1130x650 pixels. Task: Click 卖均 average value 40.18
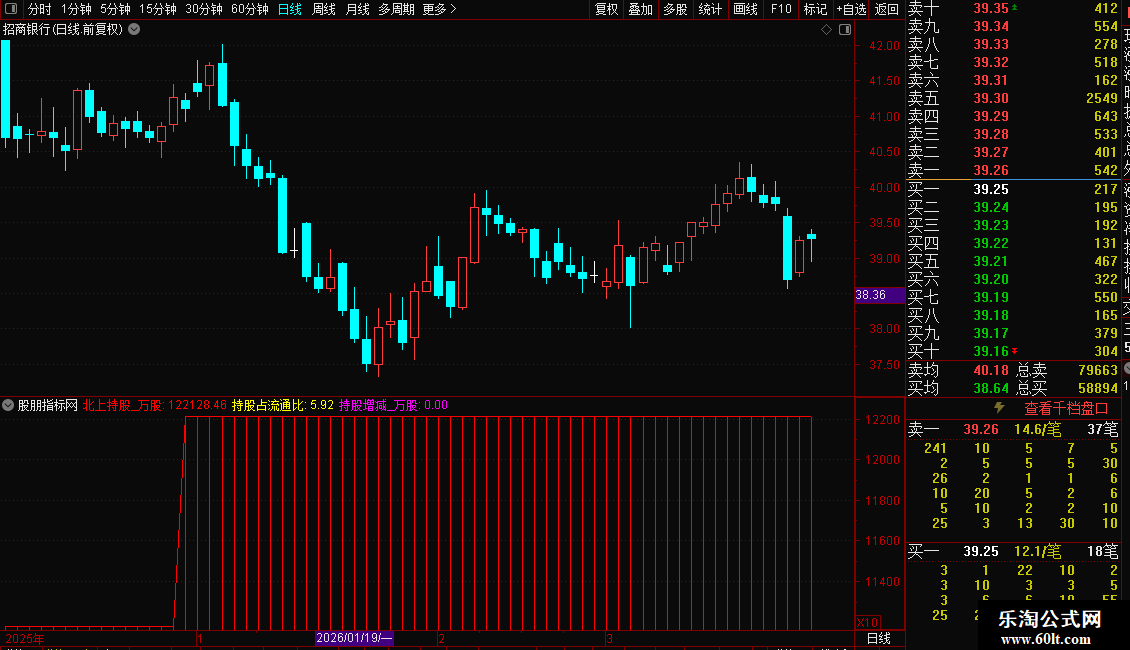tap(991, 370)
